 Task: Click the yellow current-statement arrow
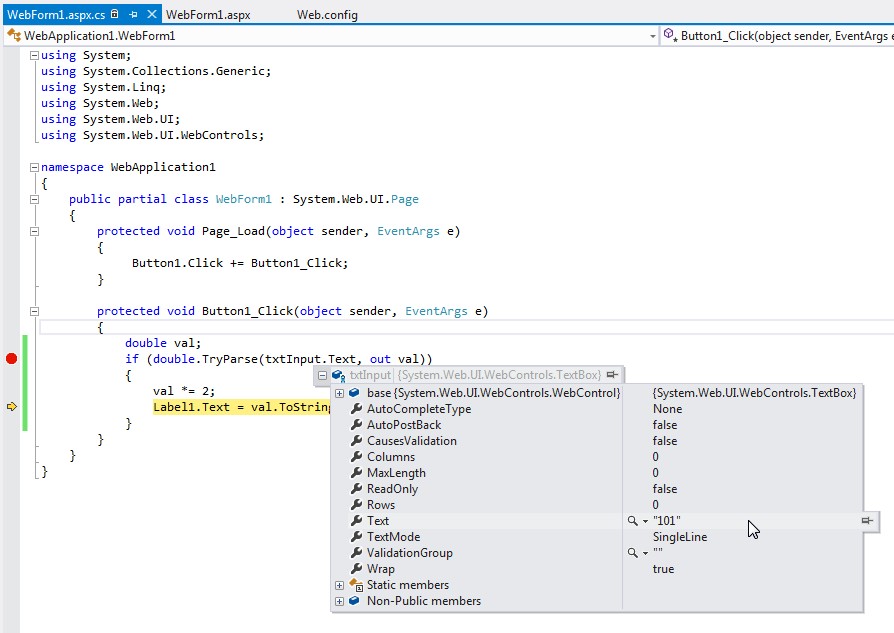click(11, 407)
